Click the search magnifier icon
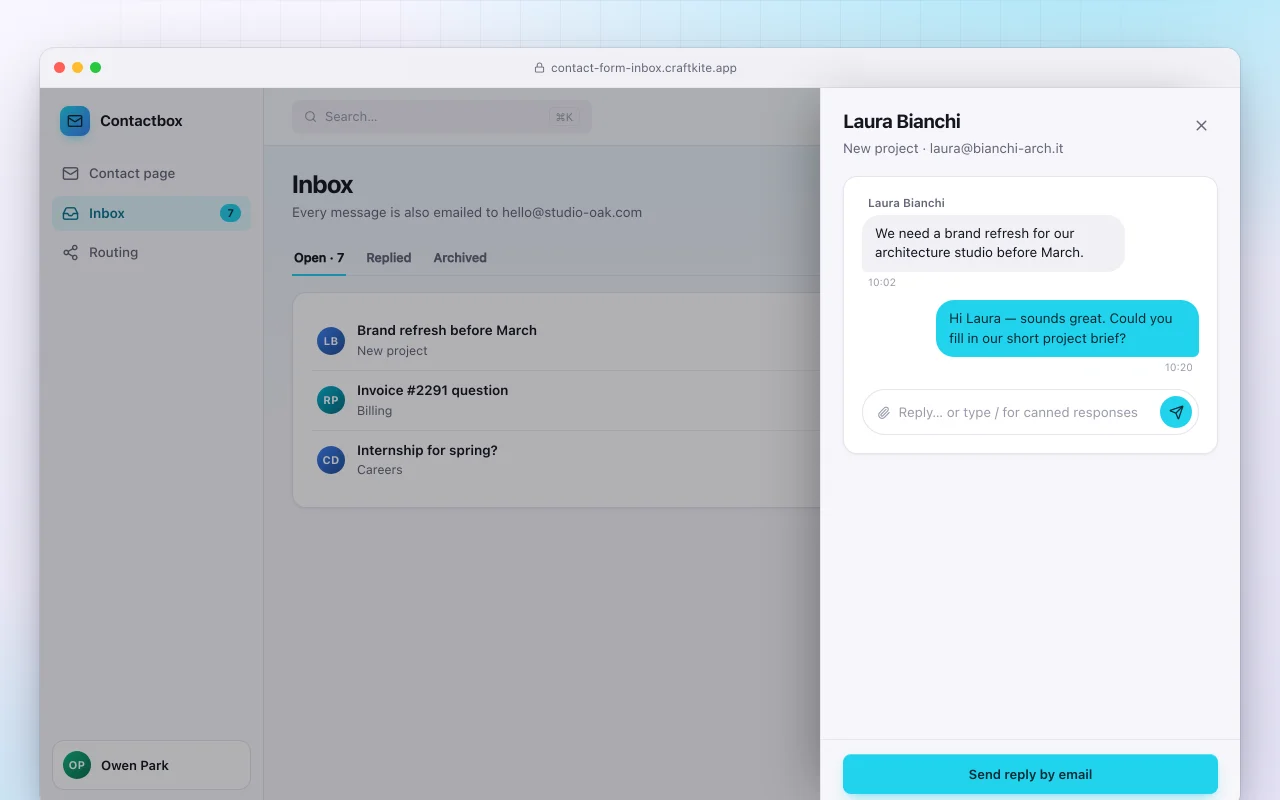The width and height of the screenshot is (1280, 800). coord(311,117)
